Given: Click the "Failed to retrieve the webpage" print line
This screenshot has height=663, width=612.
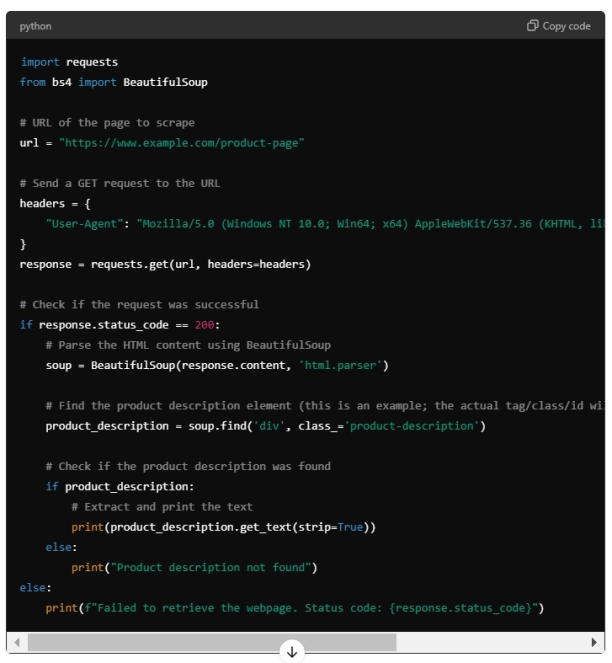Looking at the screenshot, I should tap(293, 608).
